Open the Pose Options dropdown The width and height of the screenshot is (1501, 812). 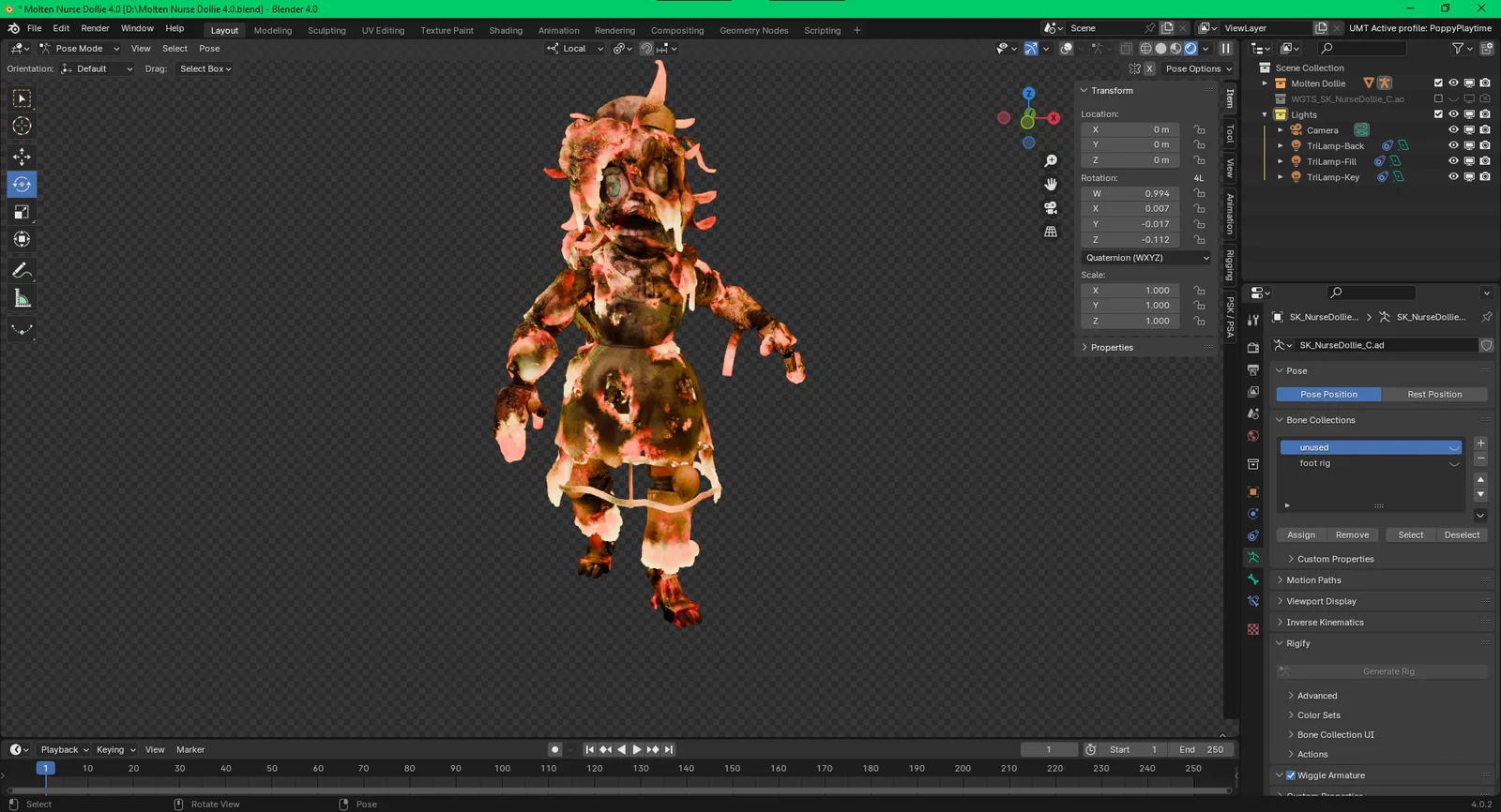click(1198, 68)
